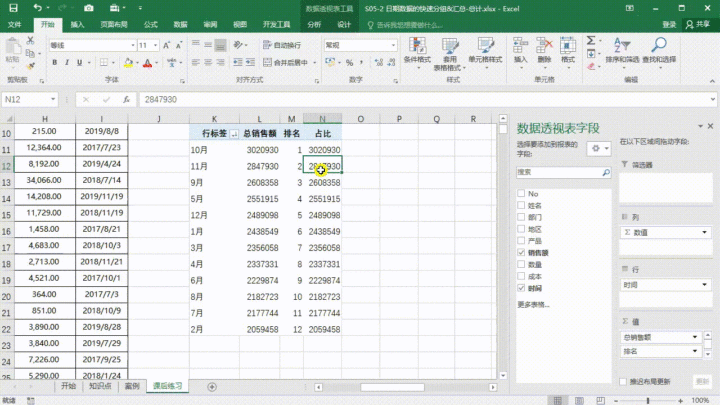Check the 产品 field
This screenshot has height=405, width=720.
(521, 240)
